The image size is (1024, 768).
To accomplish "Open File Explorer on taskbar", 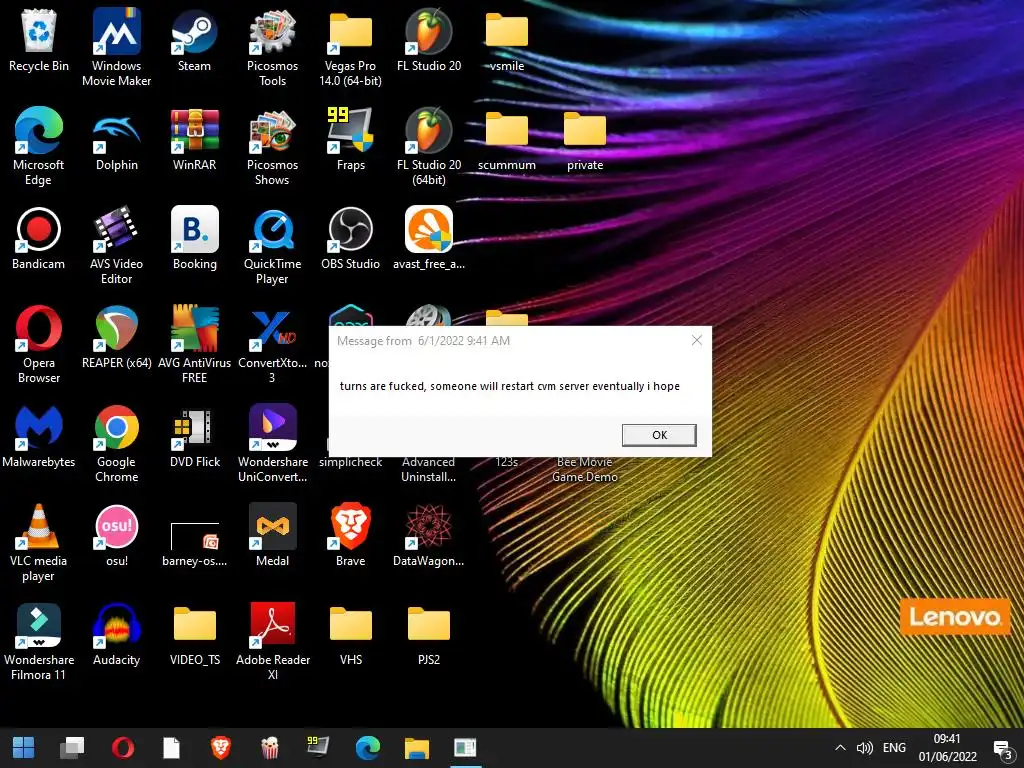I will pos(417,748).
